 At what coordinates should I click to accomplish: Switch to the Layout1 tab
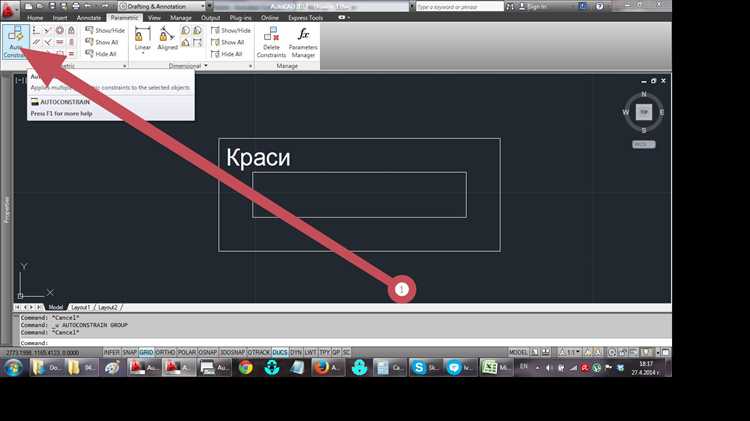80,307
